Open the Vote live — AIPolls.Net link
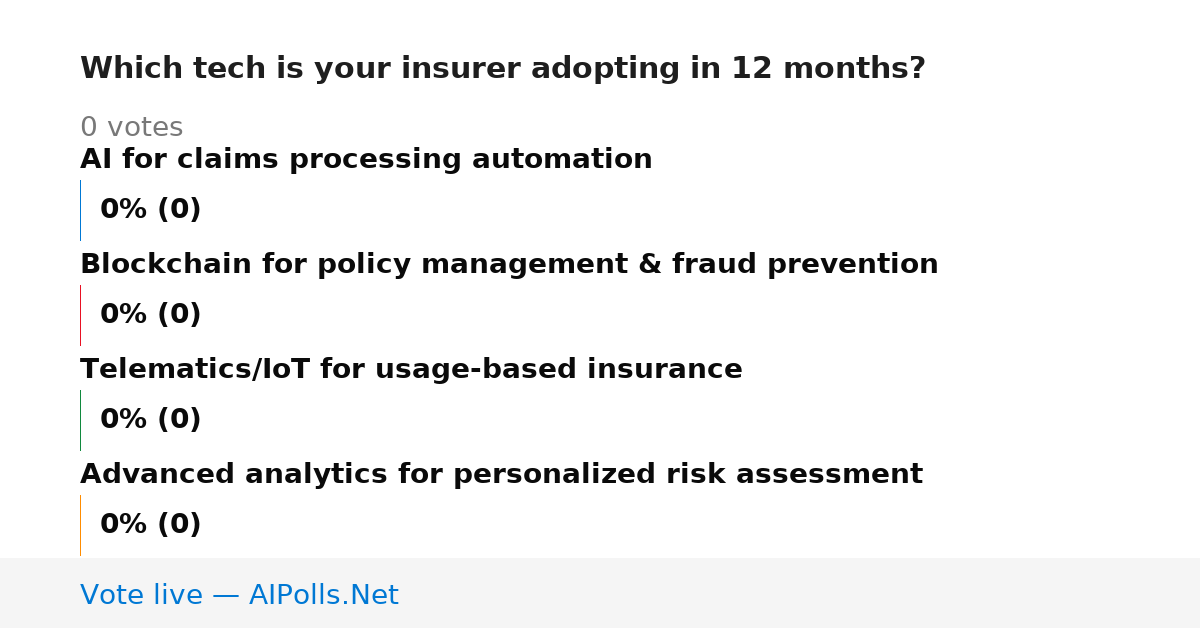Viewport: 1200px width, 628px height. [x=239, y=596]
